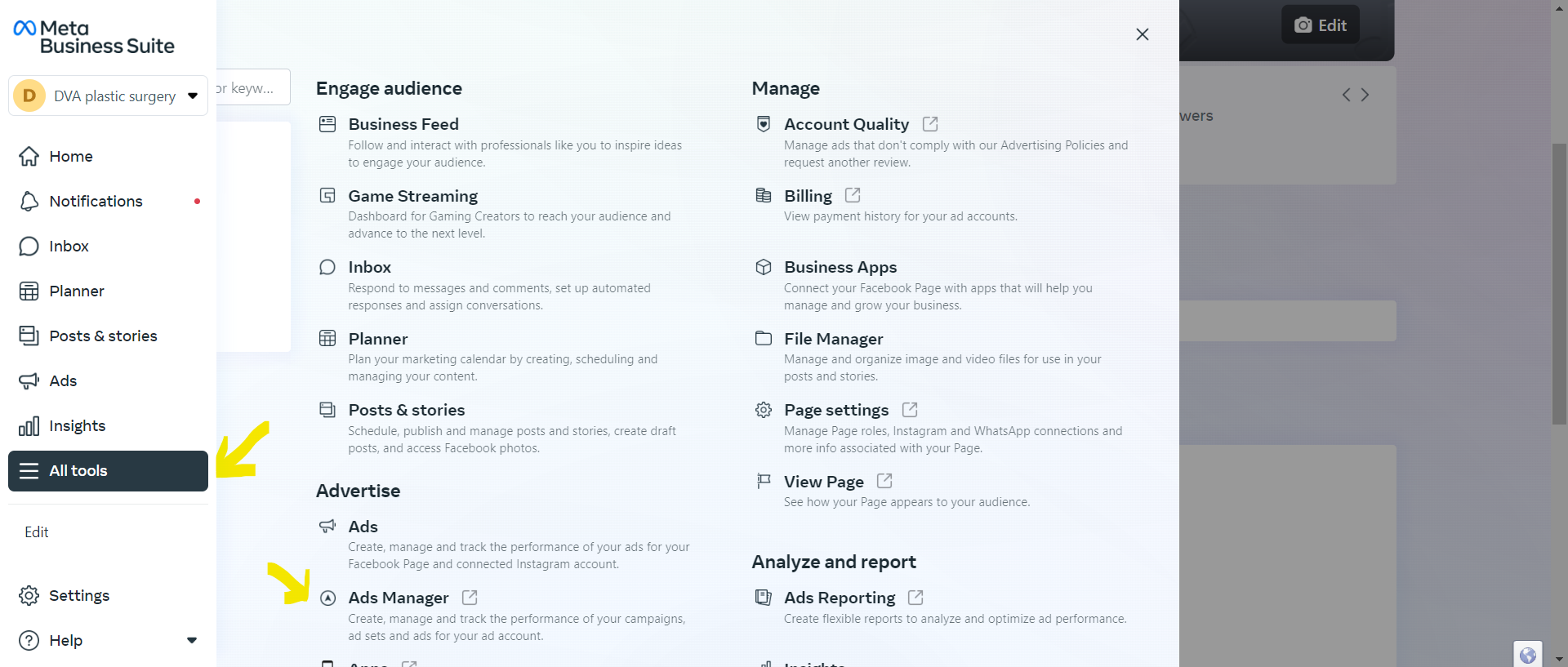The height and width of the screenshot is (667, 1568).
Task: Open the File Manager folder icon
Action: click(764, 338)
